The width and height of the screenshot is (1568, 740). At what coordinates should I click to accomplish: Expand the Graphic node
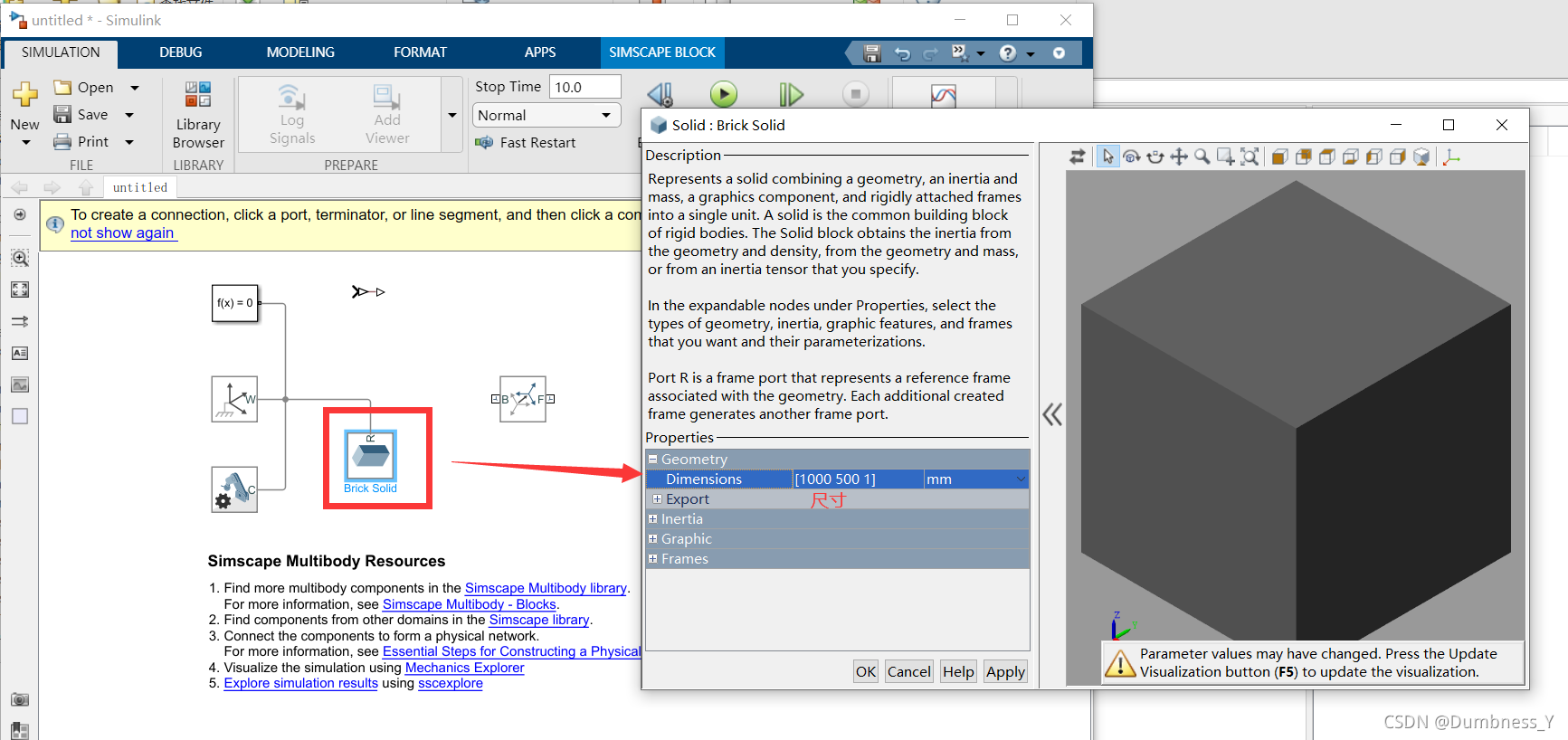pyautogui.click(x=652, y=538)
